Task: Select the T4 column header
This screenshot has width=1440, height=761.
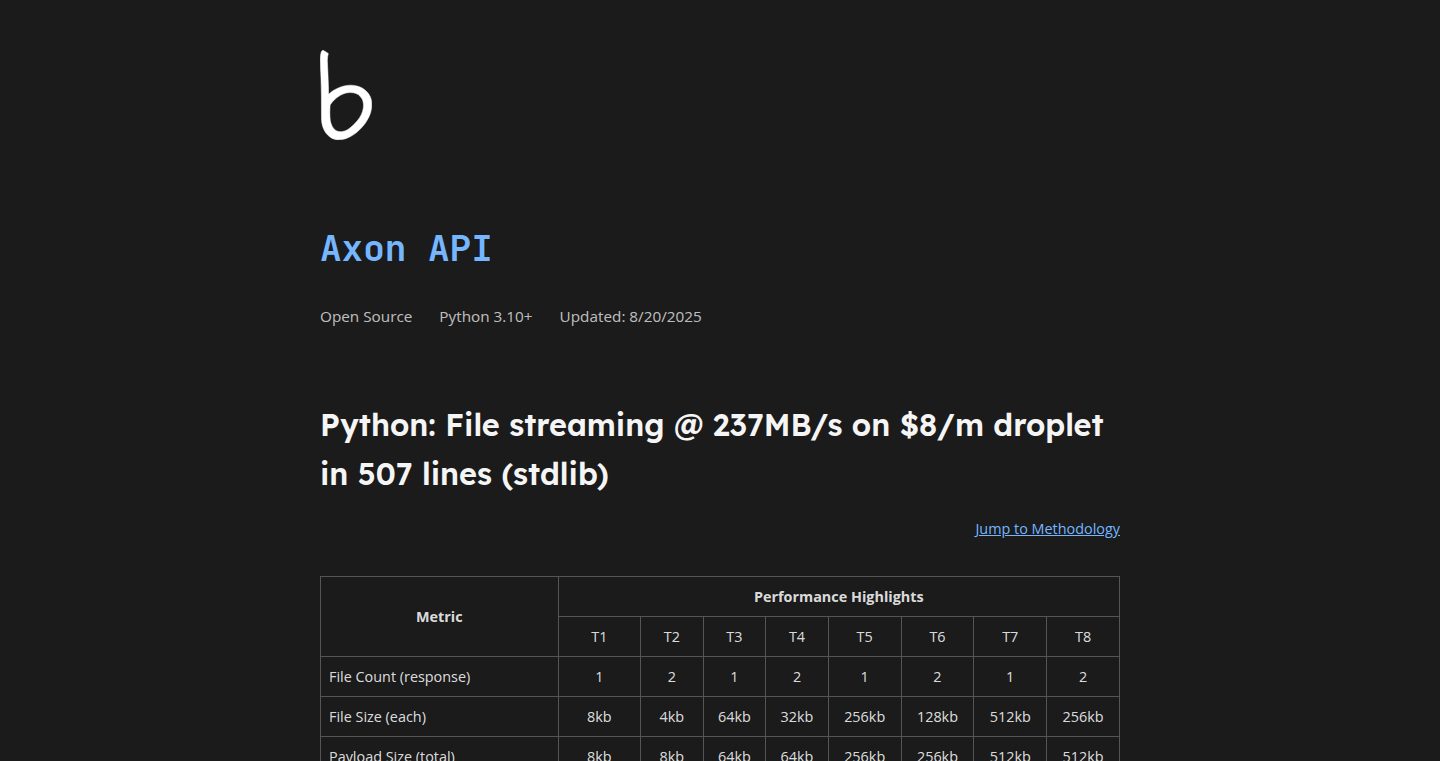Action: coord(797,637)
